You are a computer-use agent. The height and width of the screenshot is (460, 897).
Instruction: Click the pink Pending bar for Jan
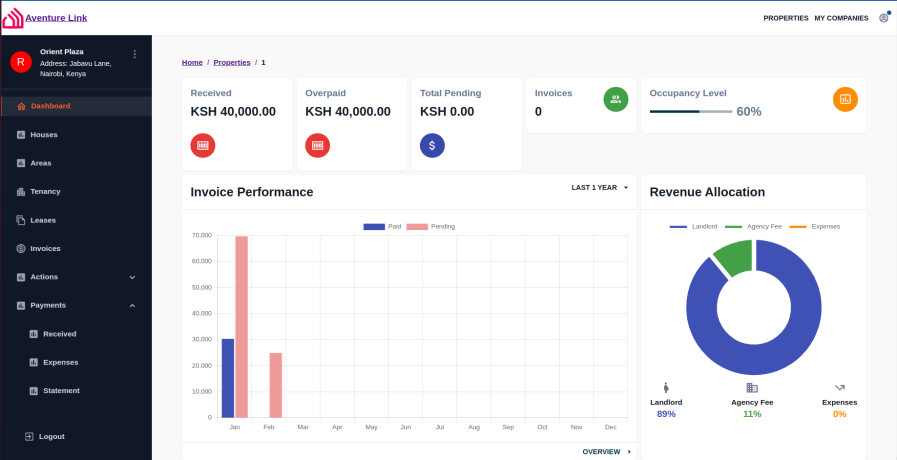(241, 327)
